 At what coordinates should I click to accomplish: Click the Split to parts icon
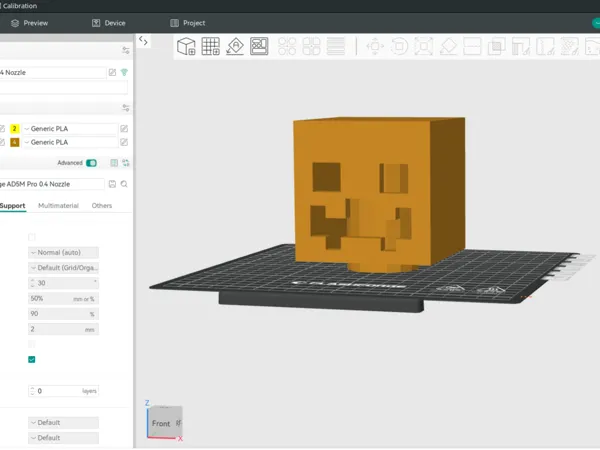pos(311,46)
